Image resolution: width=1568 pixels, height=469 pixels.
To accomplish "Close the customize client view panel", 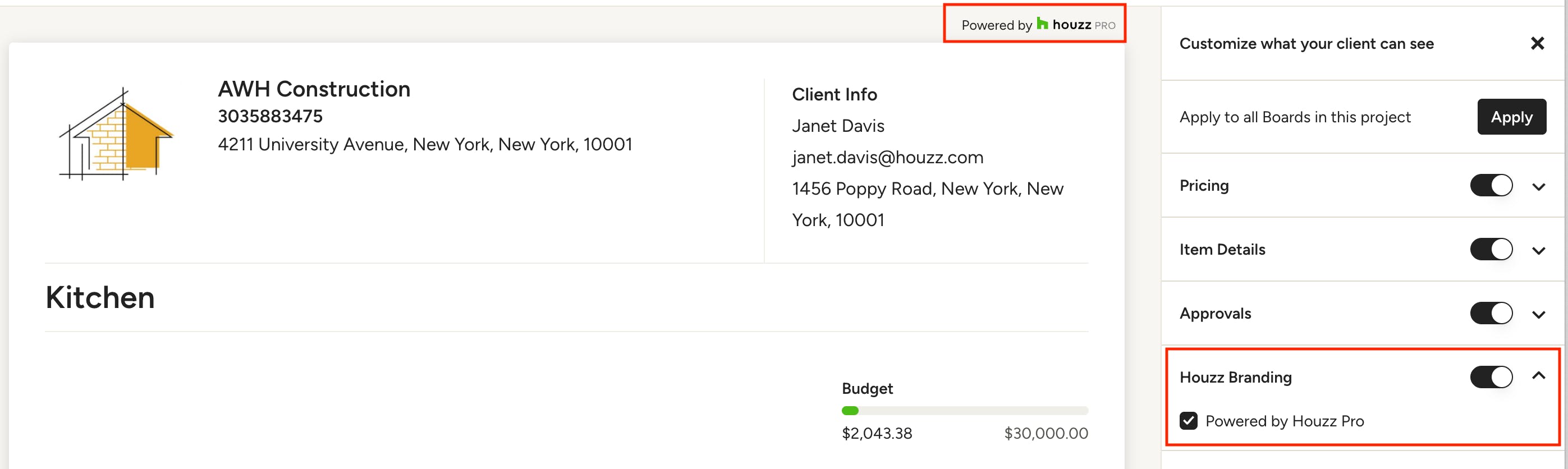I will click(x=1537, y=43).
